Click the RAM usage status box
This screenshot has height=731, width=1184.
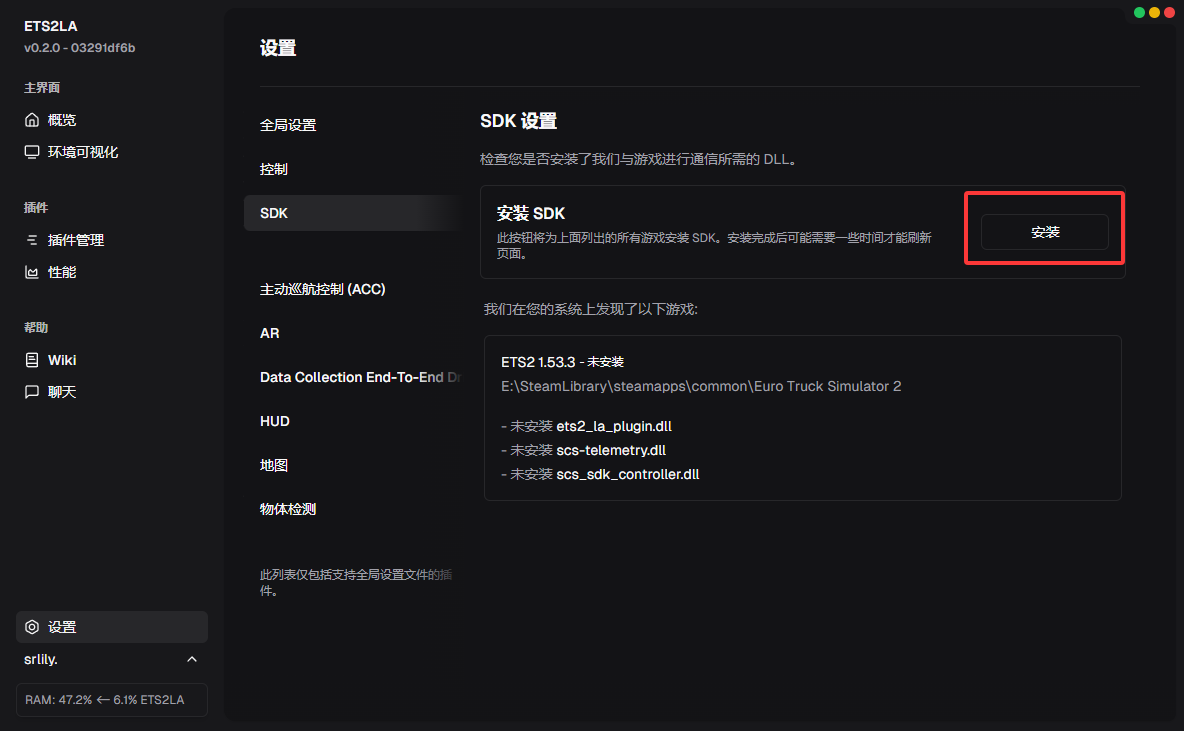[x=112, y=700]
